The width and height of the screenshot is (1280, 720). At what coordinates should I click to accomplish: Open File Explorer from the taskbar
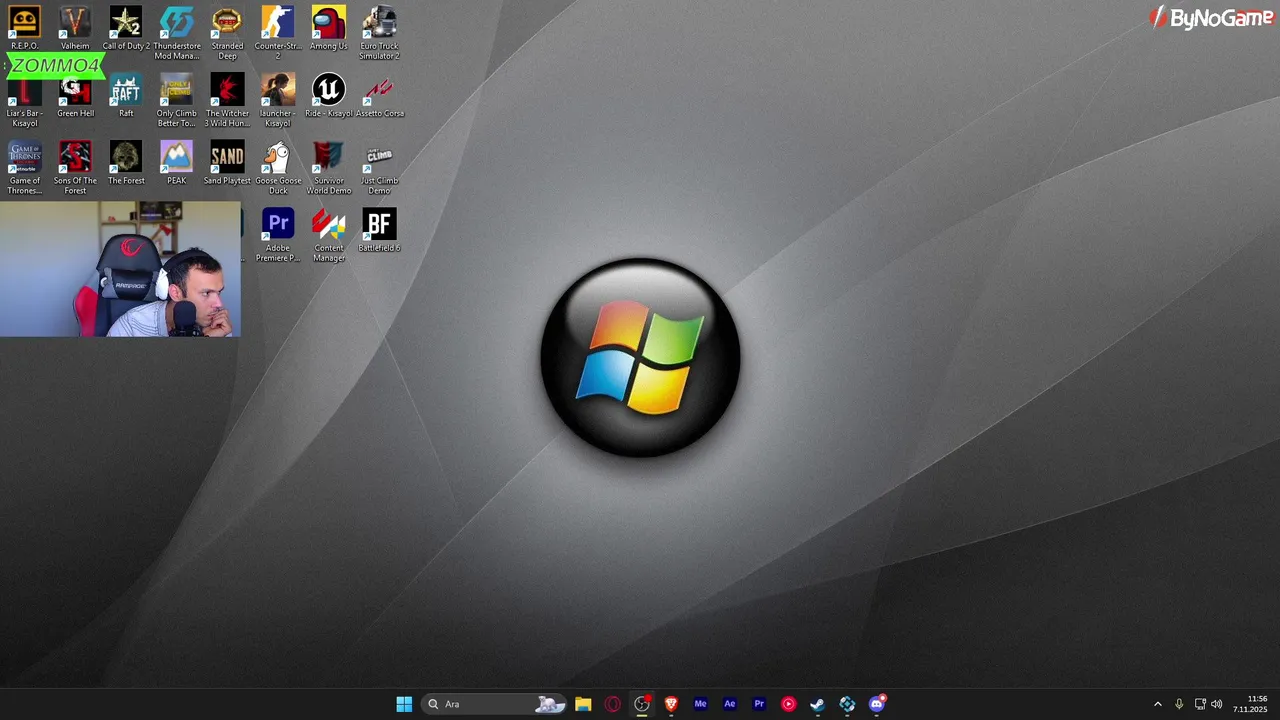point(583,704)
